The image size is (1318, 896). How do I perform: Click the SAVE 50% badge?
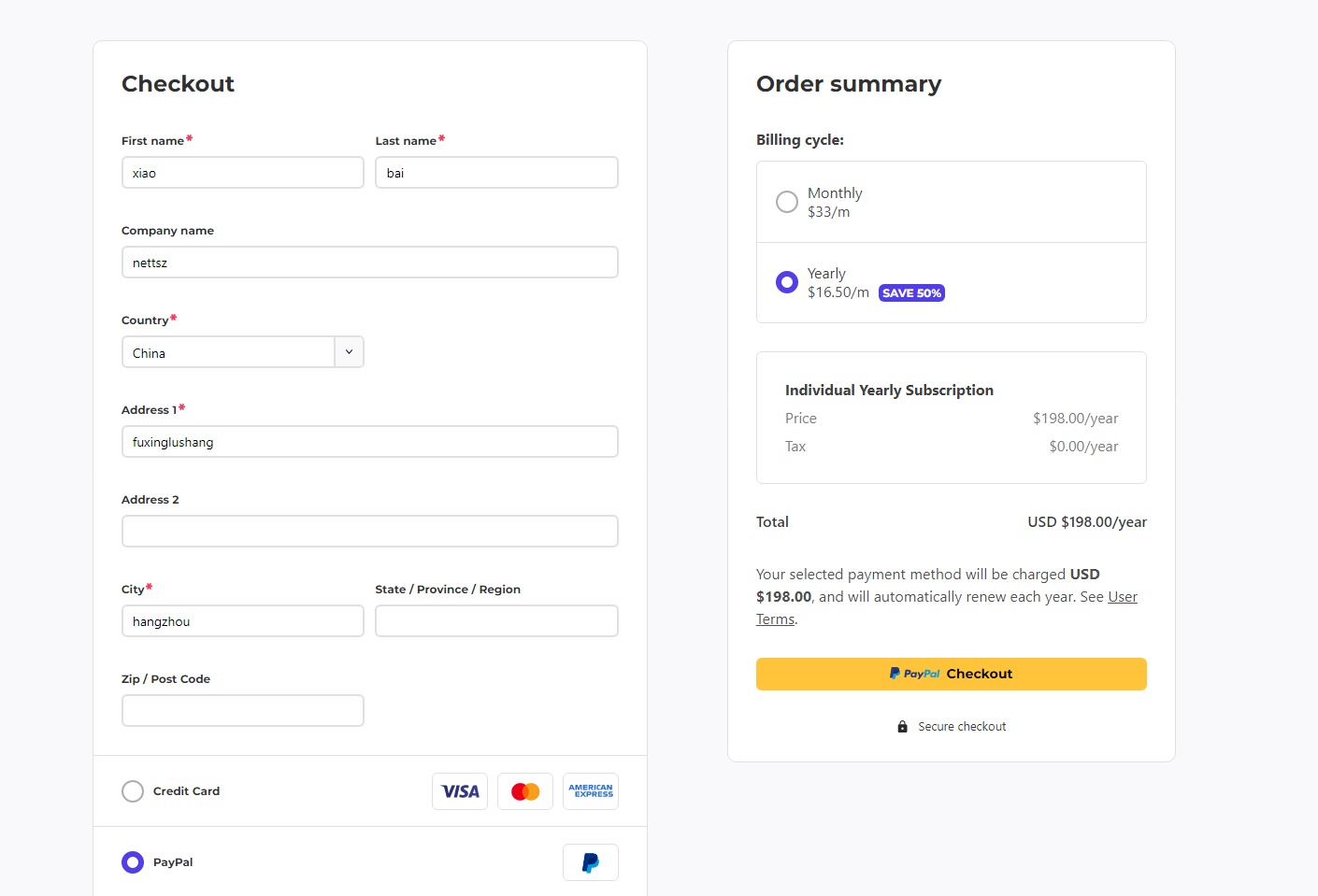[x=911, y=293]
